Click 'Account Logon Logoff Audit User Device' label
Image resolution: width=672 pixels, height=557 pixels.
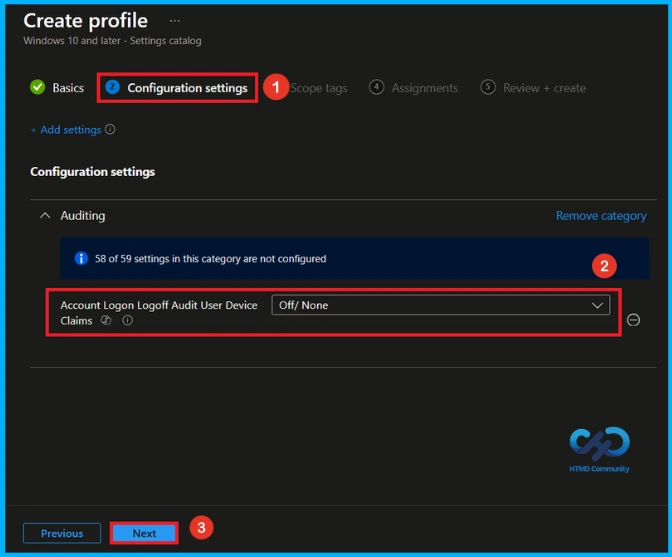point(159,305)
